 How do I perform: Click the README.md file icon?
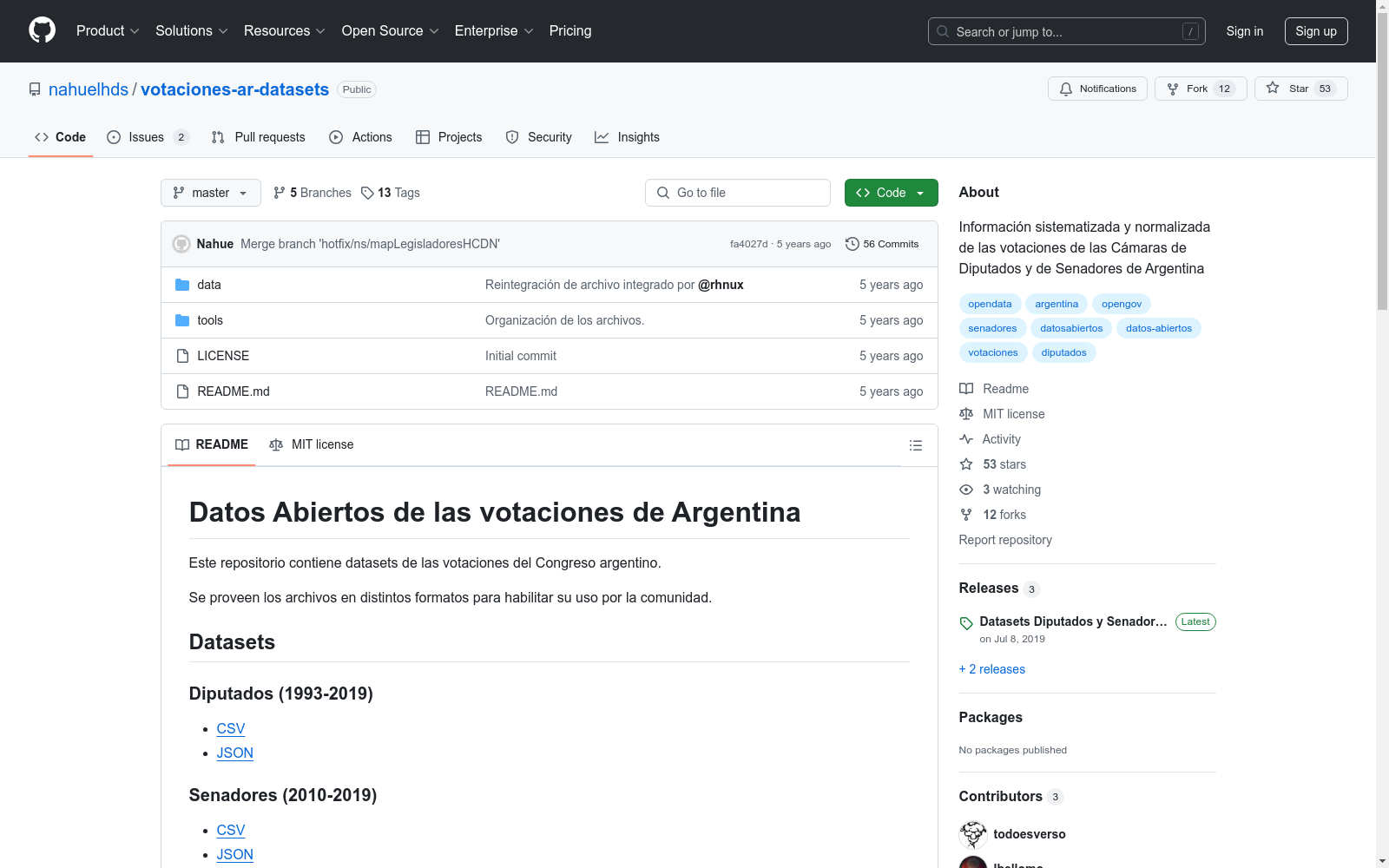pos(182,391)
